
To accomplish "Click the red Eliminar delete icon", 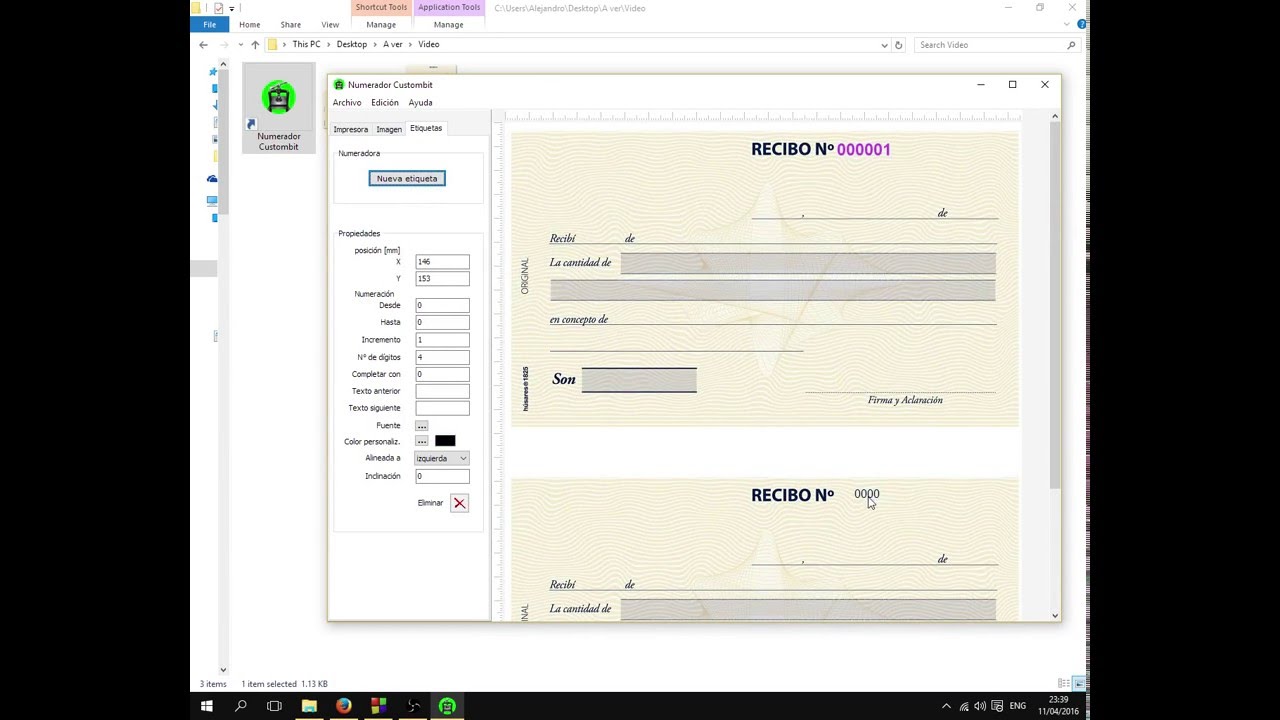I will click(459, 503).
